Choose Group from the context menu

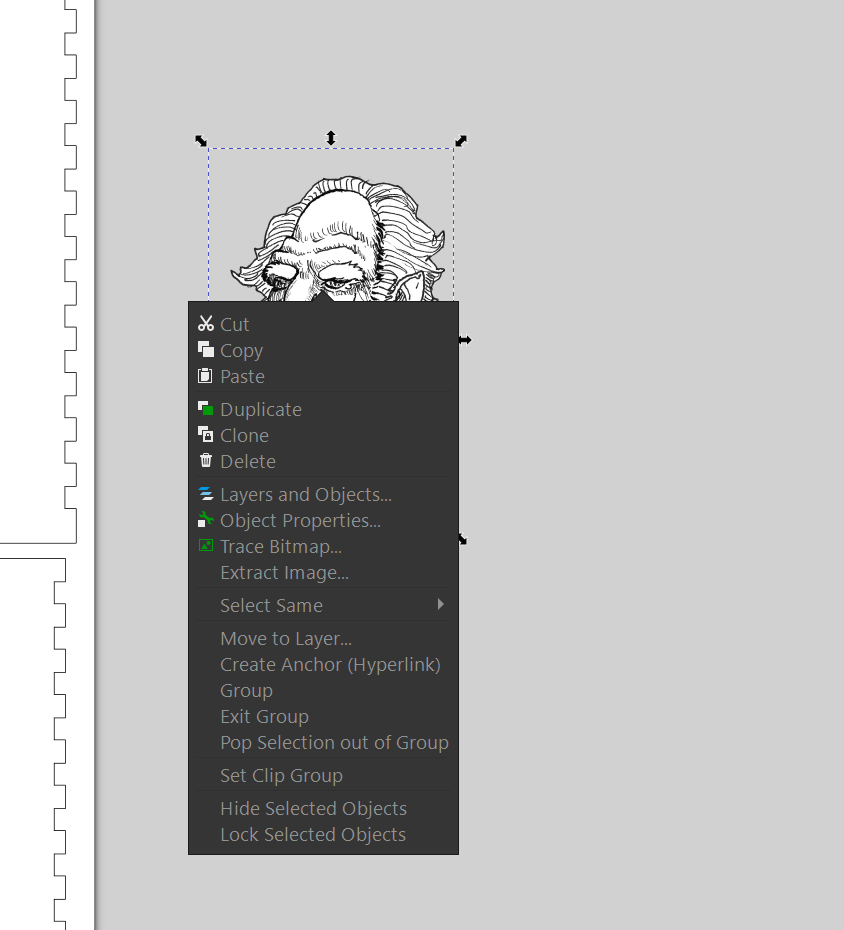click(x=323, y=691)
